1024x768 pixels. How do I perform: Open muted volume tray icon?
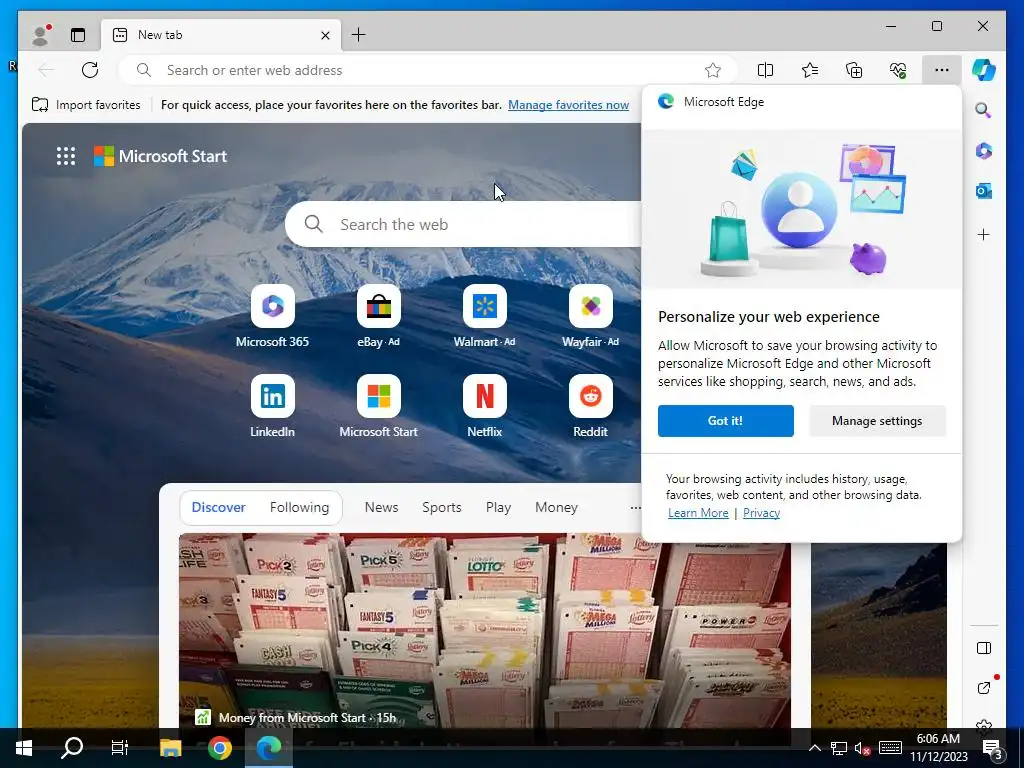(x=862, y=748)
